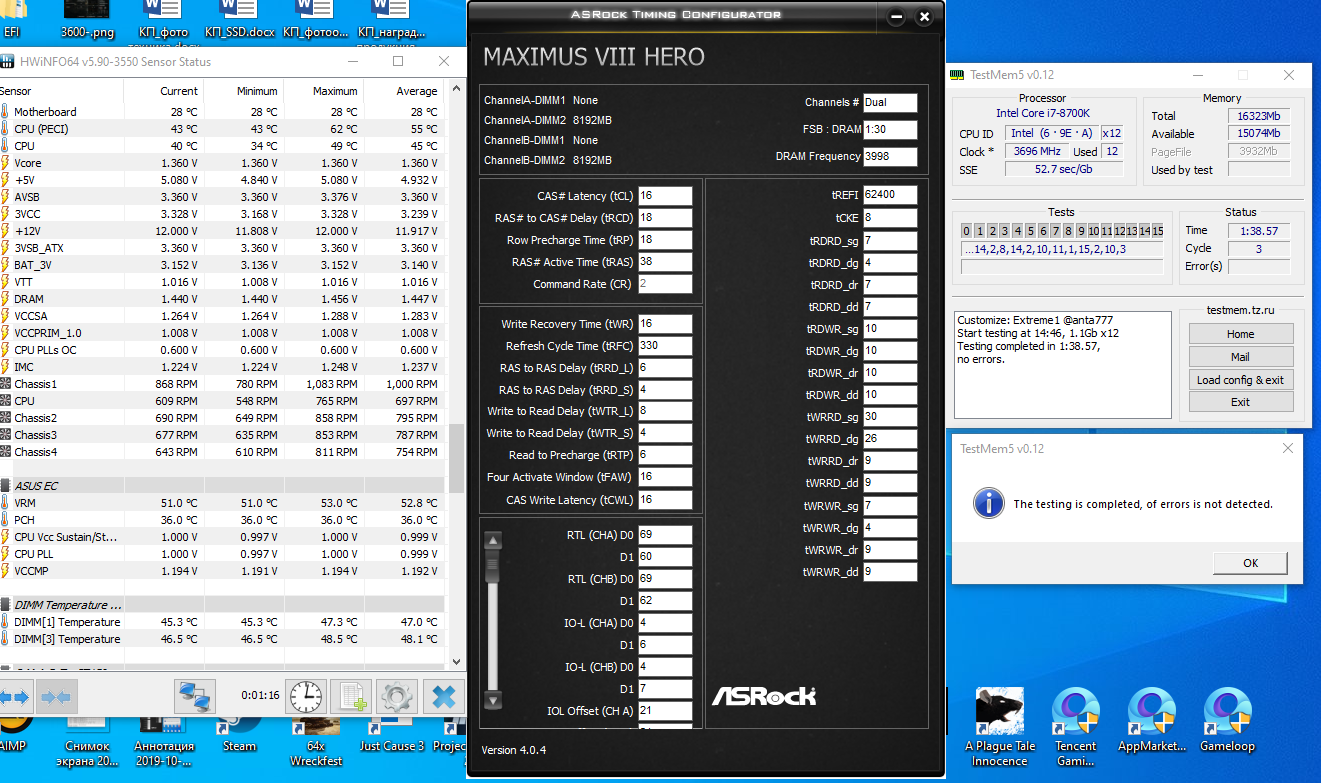Viewport: 1321px width, 783px height.
Task: Click the TestMem5 title bar icon
Action: point(957,75)
